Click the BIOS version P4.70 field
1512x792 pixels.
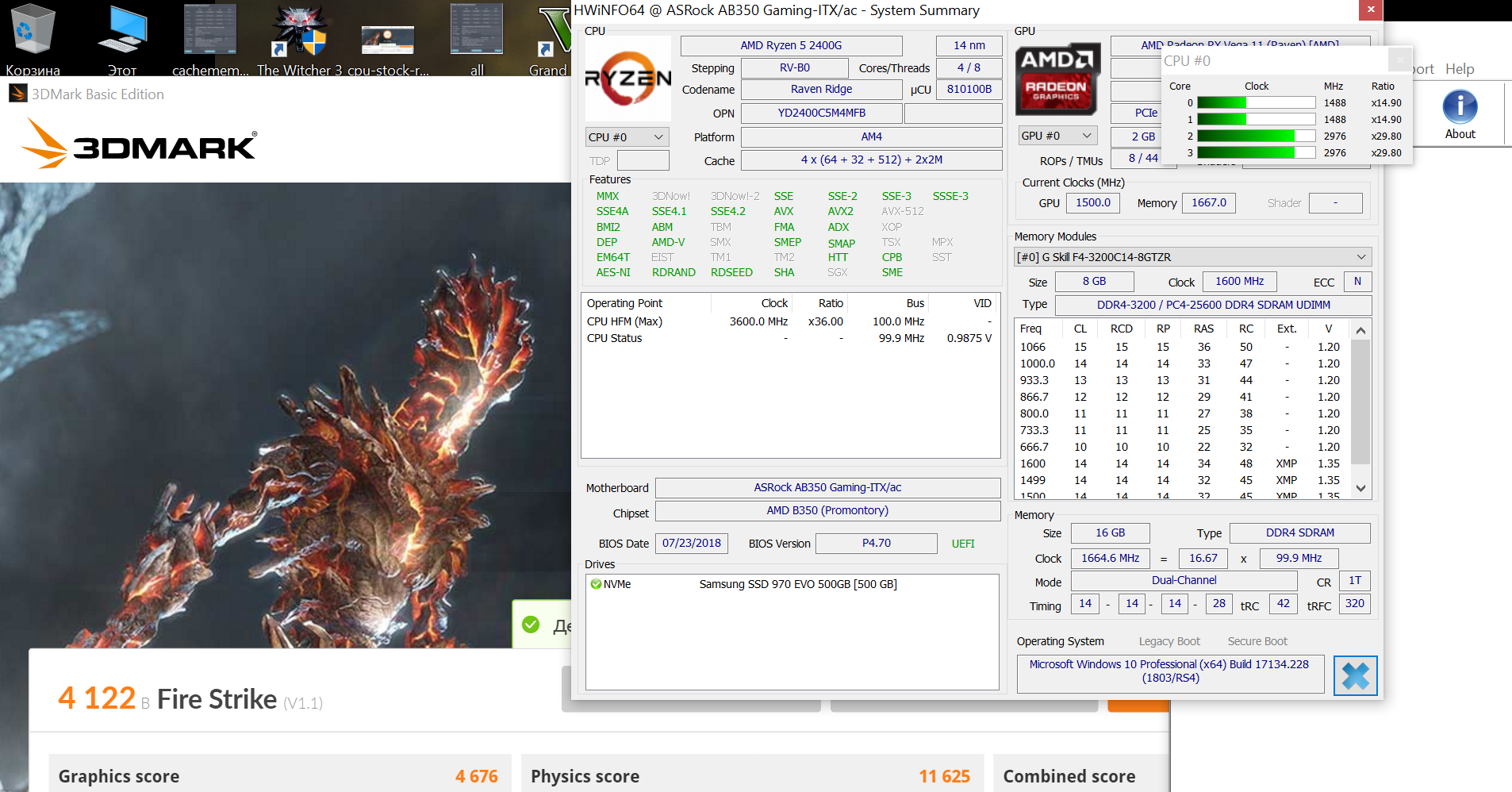tap(876, 543)
